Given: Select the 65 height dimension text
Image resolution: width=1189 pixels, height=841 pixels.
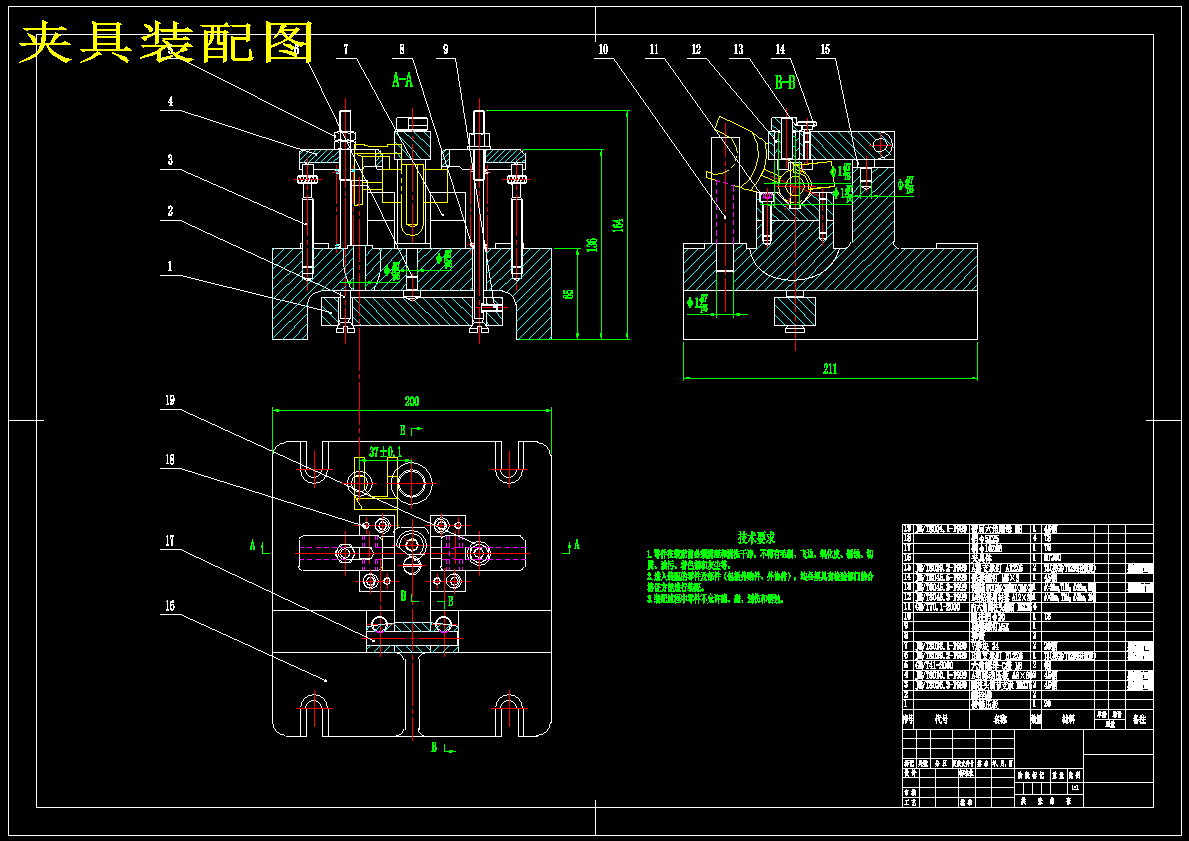Looking at the screenshot, I should (x=569, y=293).
